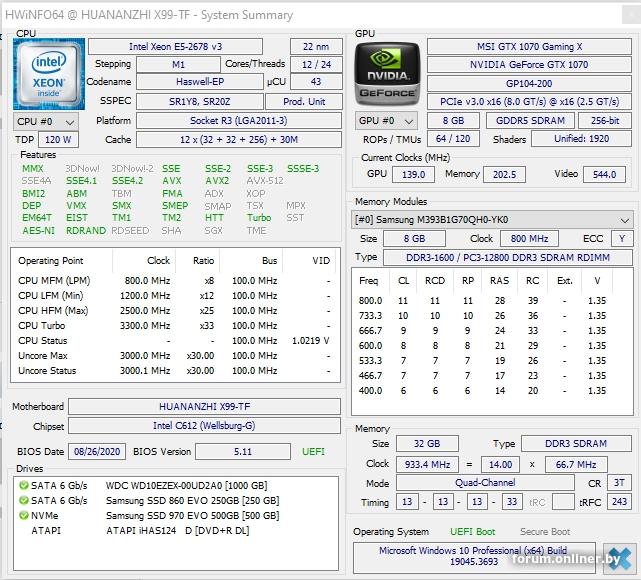Click the BIOS date 08/26/2020 field
The image size is (641, 580).
click(x=97, y=452)
